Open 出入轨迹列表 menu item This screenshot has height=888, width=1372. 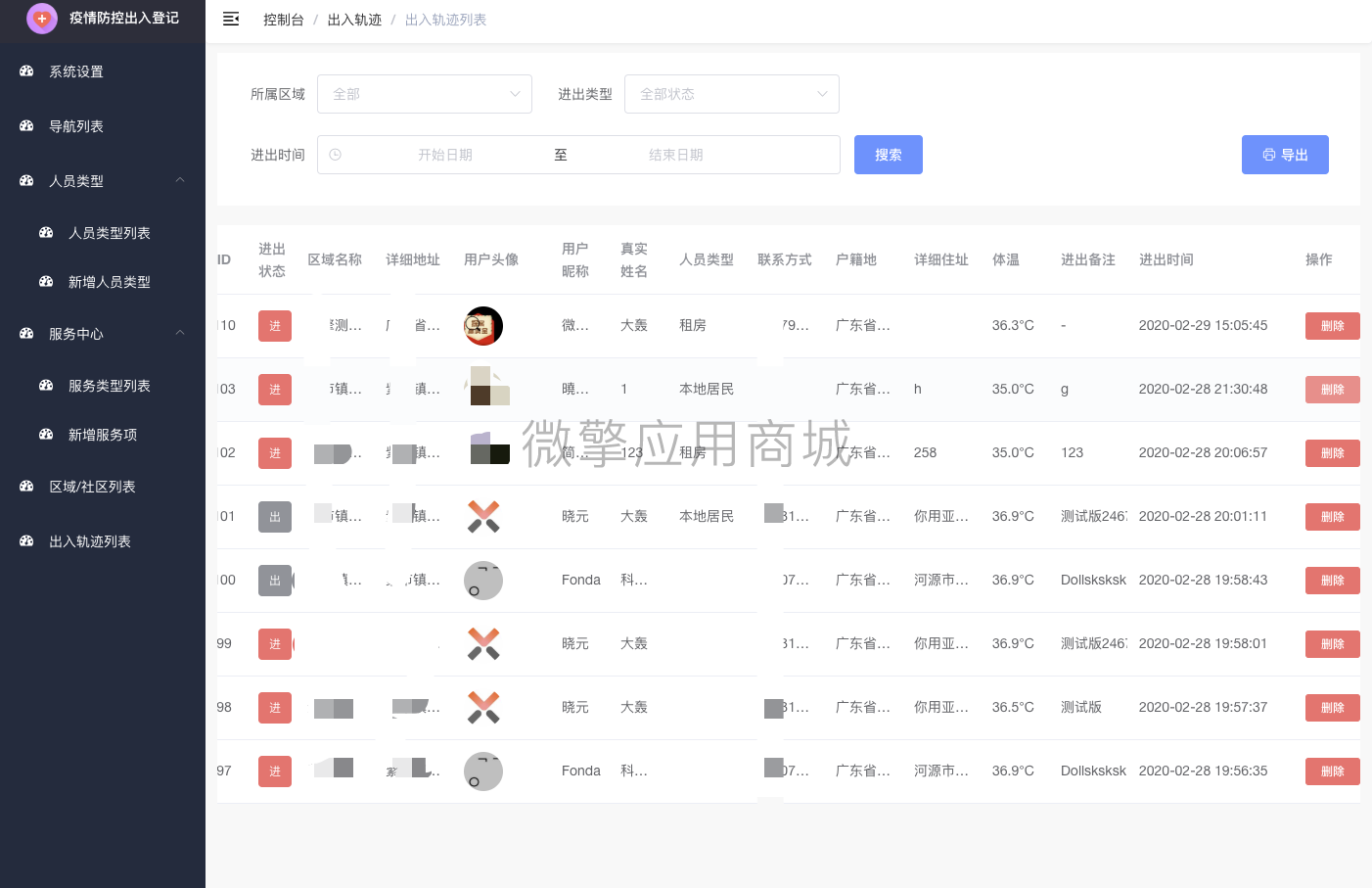[x=103, y=541]
